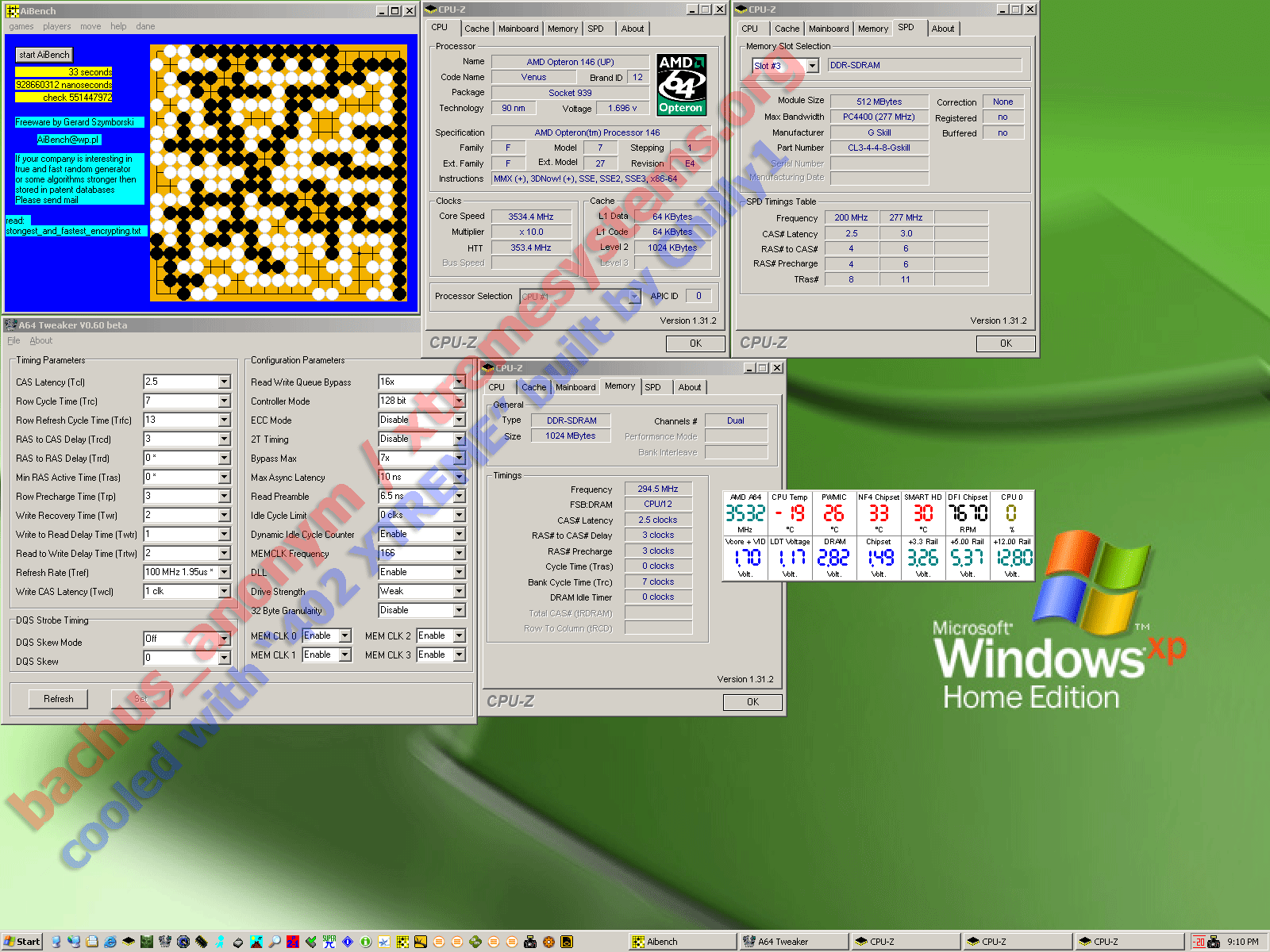This screenshot has width=1270, height=952.
Task: Click the A64 Tweaker title bar icon
Action: click(11, 325)
